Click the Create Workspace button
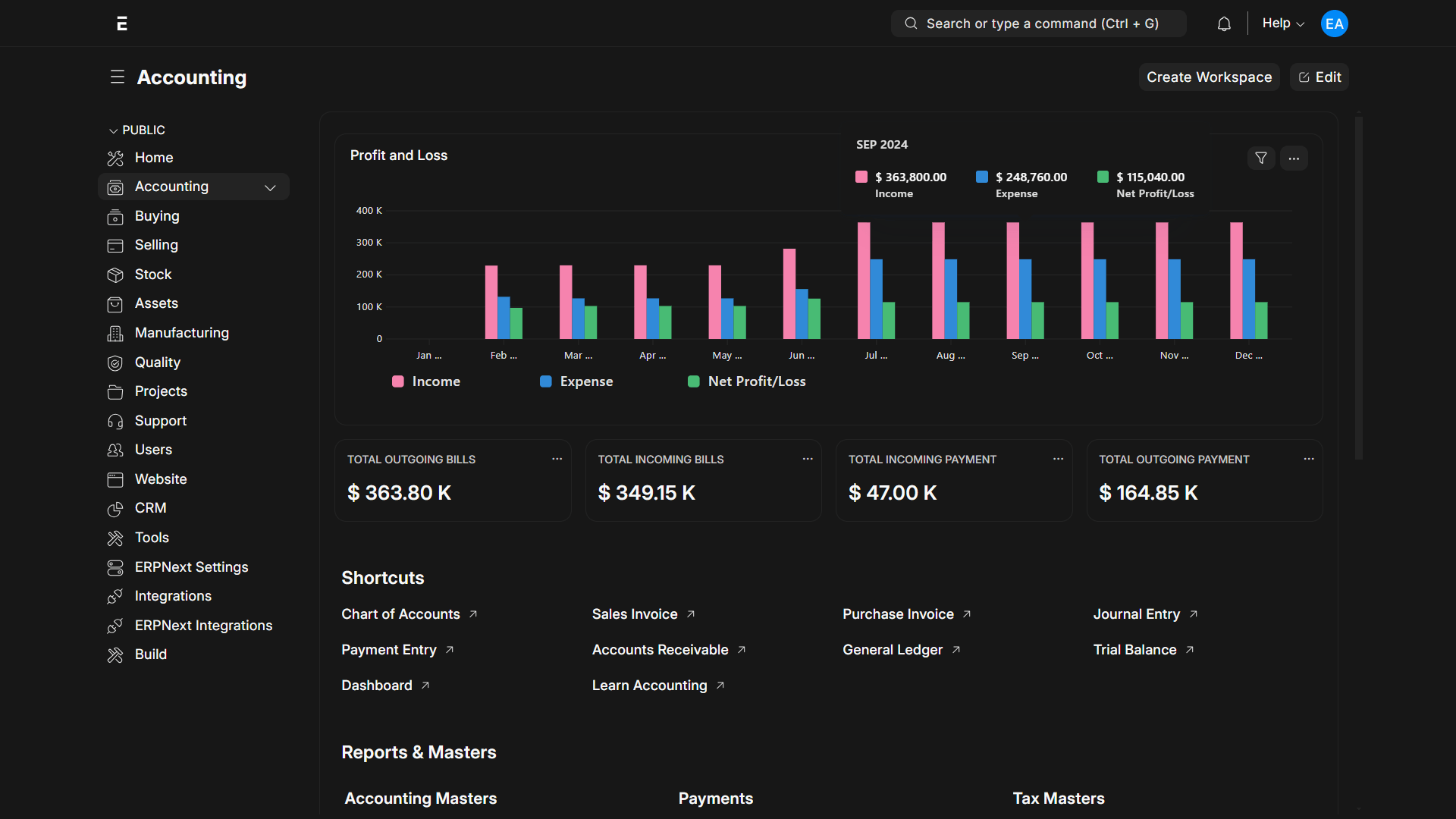Screen dimensions: 1456x819 [1209, 77]
